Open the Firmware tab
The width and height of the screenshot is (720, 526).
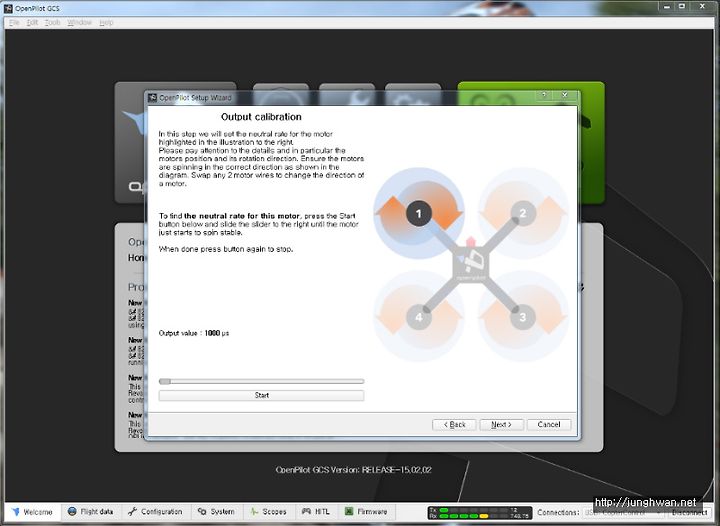point(366,512)
